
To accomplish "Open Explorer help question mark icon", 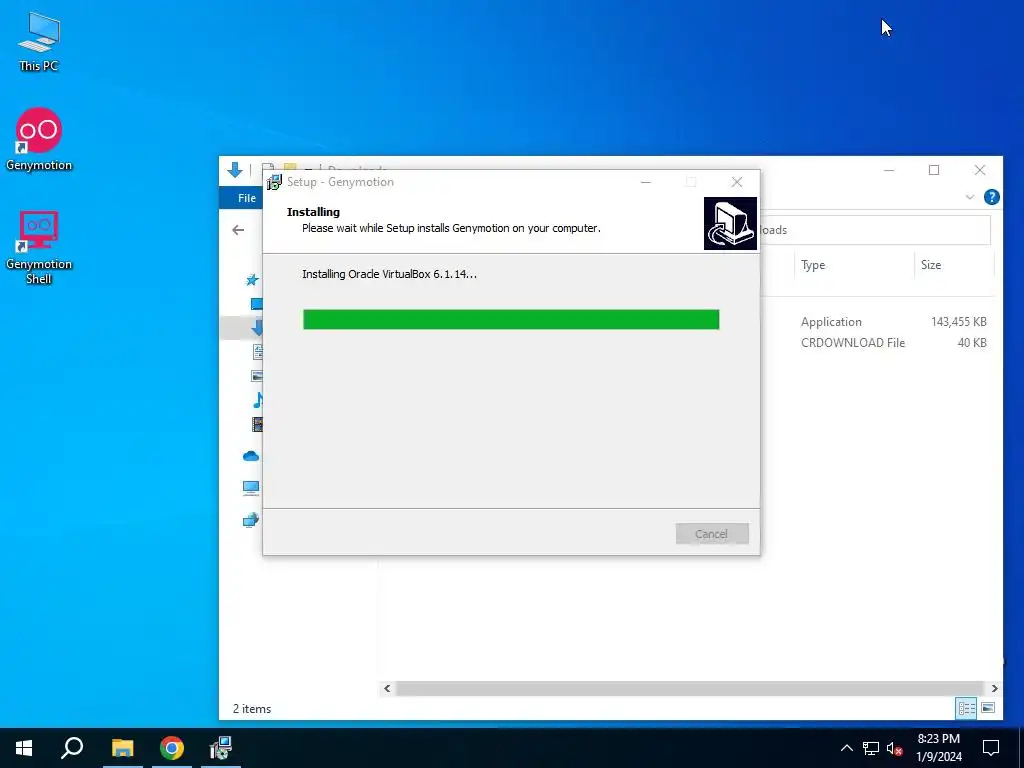I will pos(991,197).
